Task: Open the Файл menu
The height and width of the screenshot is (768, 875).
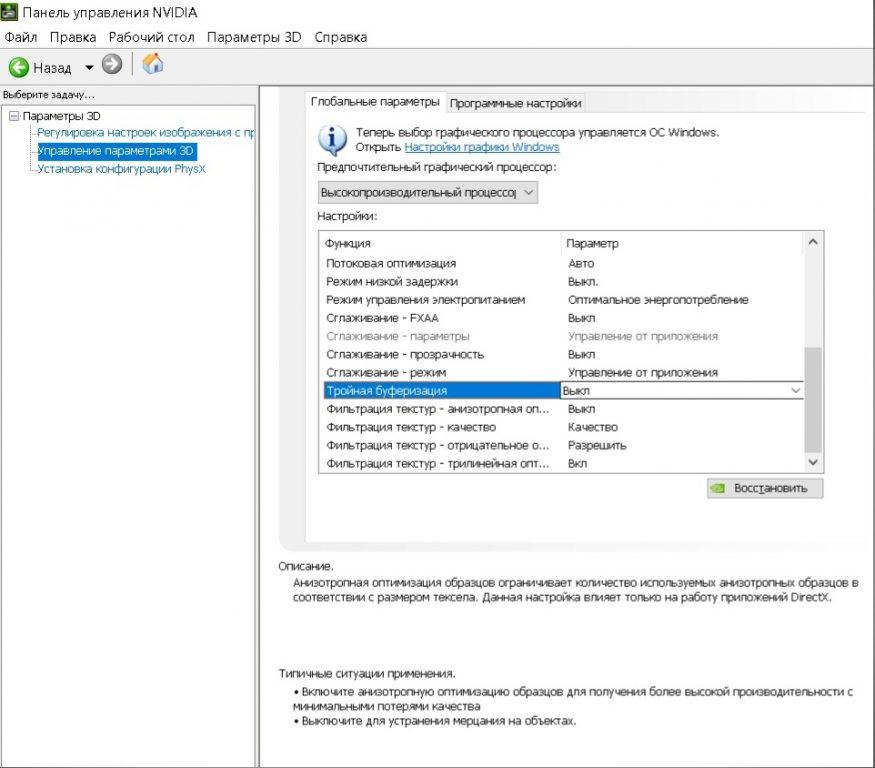Action: click(x=21, y=37)
